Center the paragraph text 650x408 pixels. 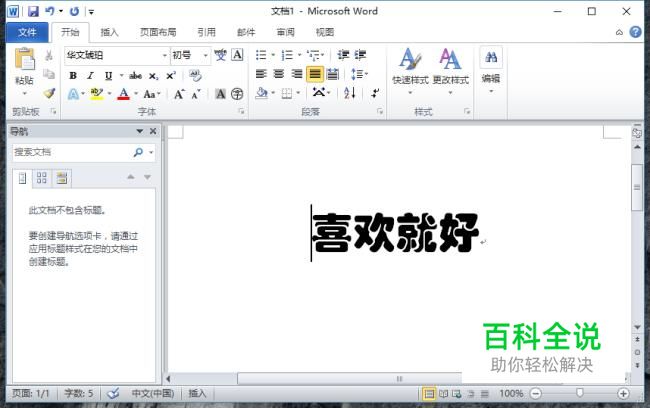[x=279, y=74]
